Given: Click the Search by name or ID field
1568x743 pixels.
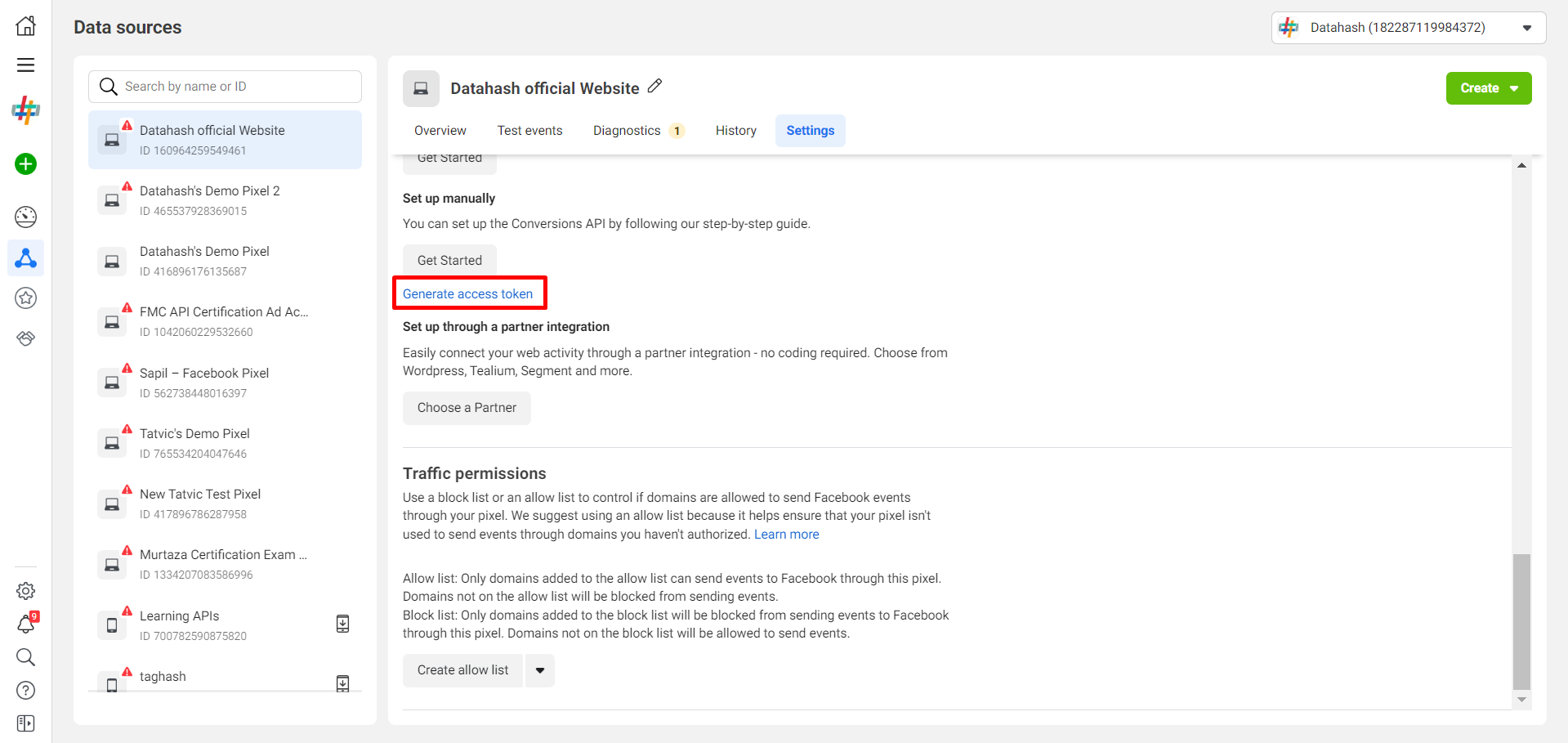Looking at the screenshot, I should point(225,87).
